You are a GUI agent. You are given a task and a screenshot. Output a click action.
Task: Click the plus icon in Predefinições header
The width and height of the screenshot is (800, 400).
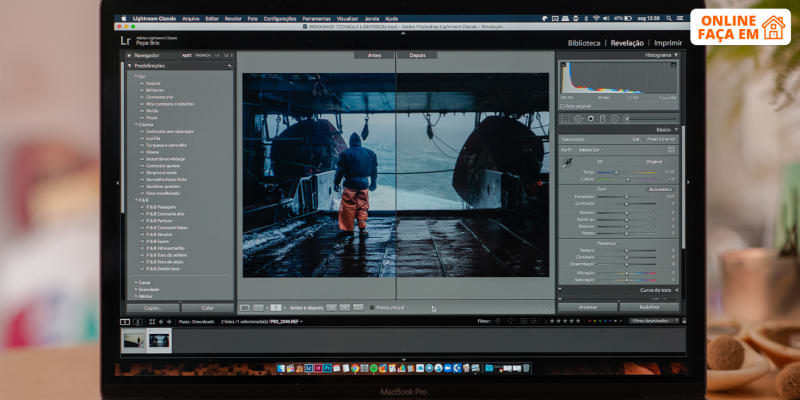[x=229, y=66]
